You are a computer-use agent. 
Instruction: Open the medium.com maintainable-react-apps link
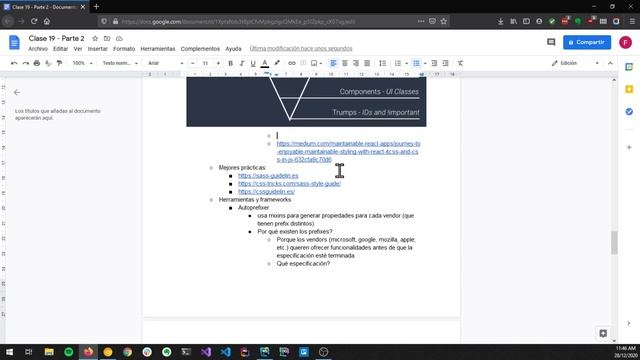348,151
